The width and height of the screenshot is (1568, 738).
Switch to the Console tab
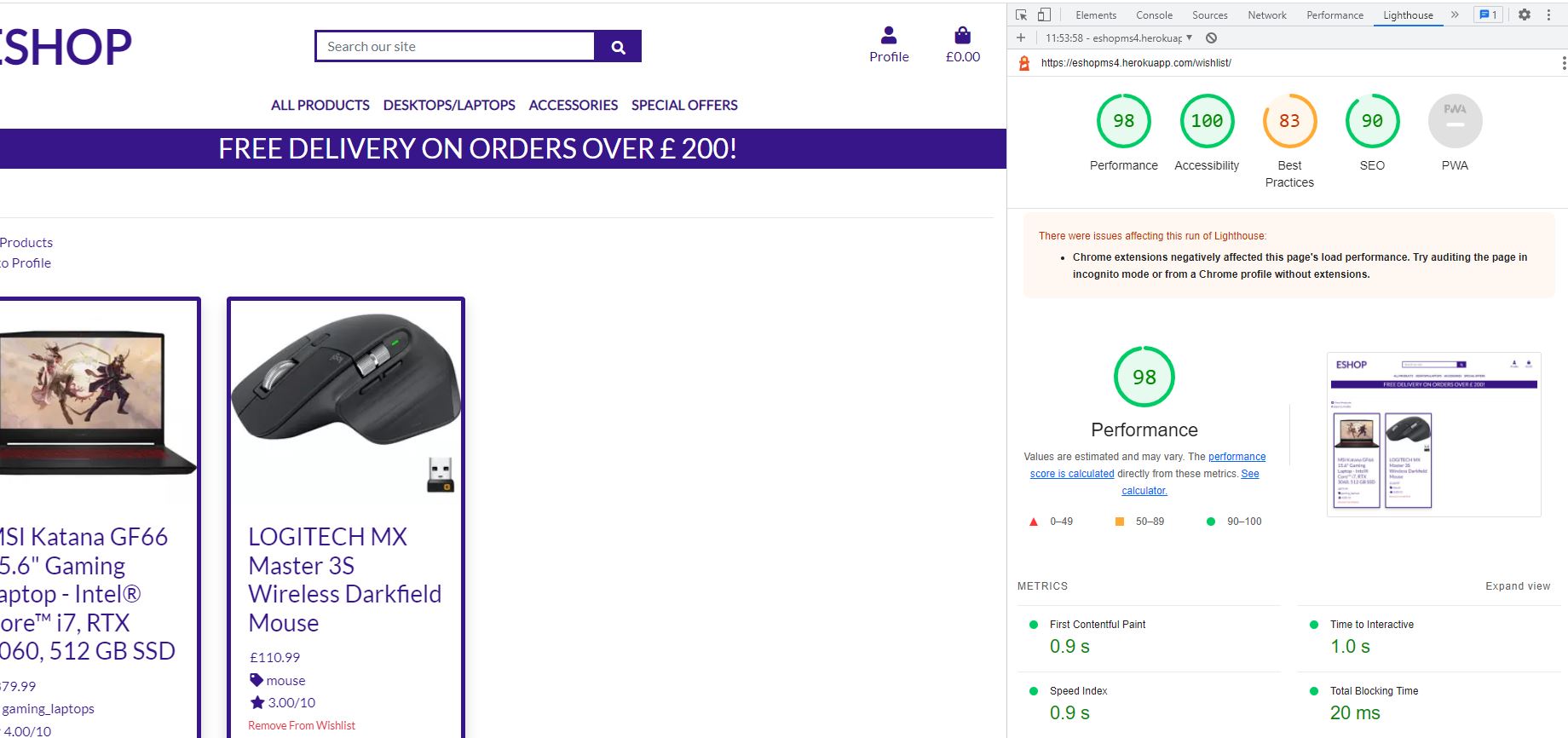point(1154,15)
